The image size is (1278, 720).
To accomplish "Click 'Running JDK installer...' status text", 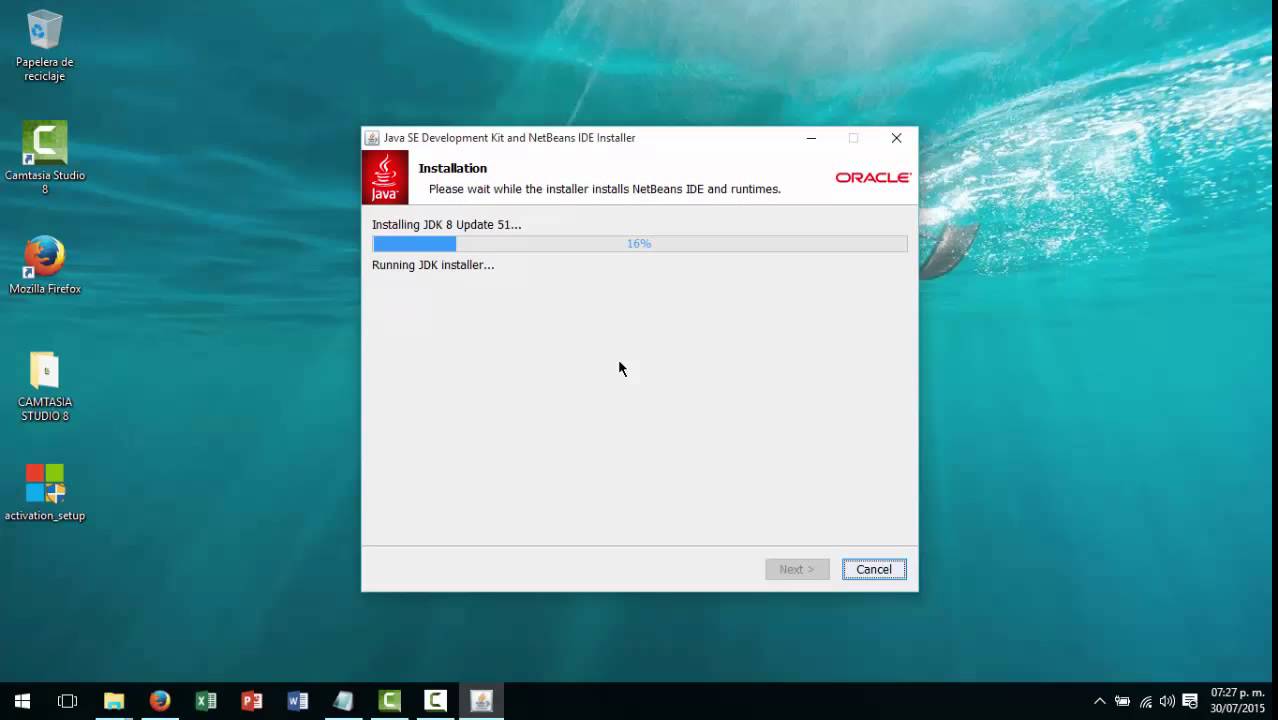I will 433,265.
